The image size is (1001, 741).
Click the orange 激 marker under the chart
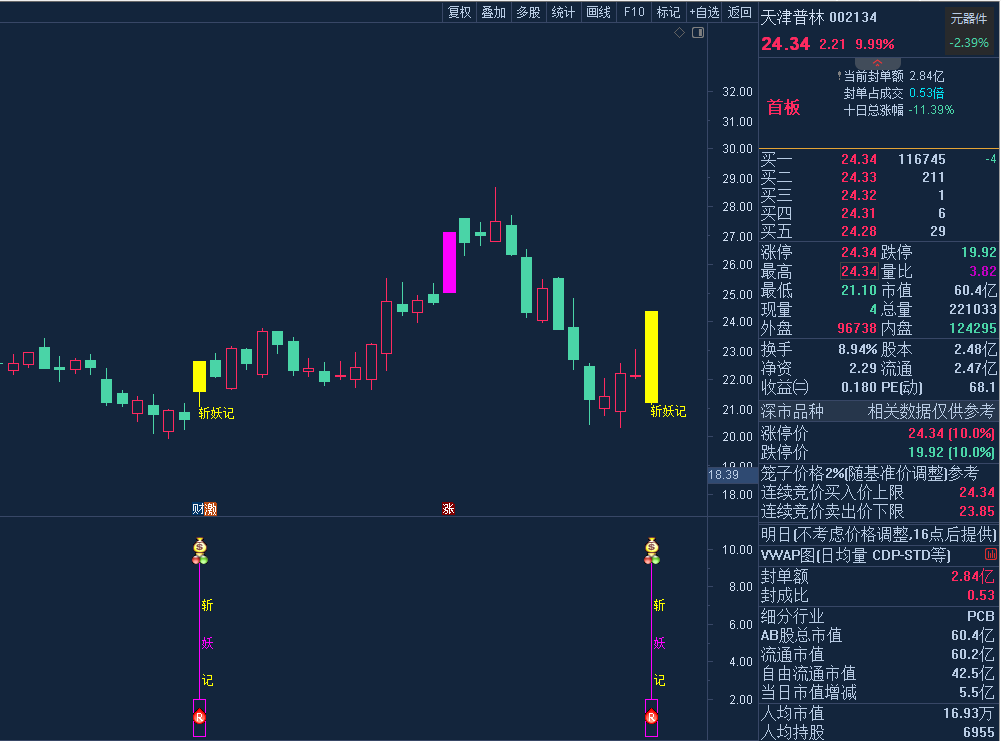[211, 509]
